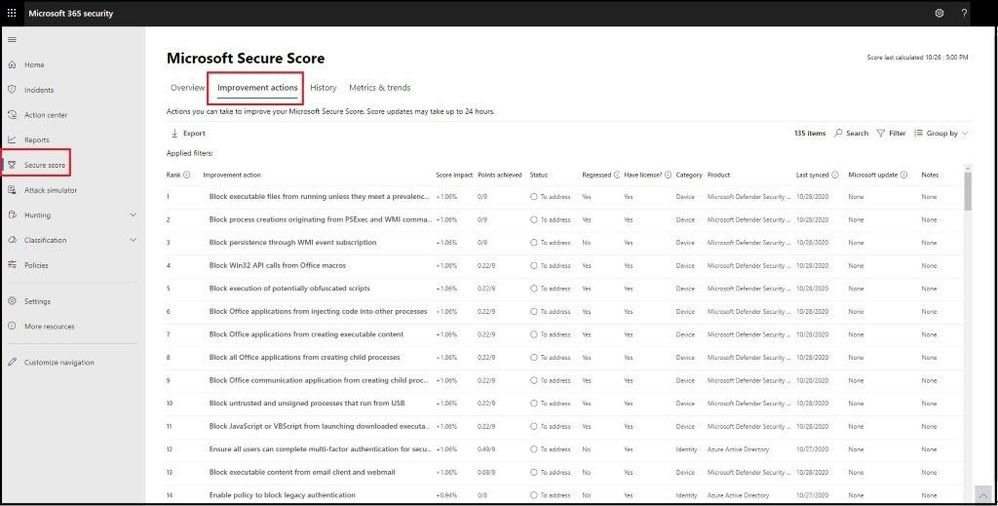Open 'Block Win32 API calls from Office macros'

278,265
